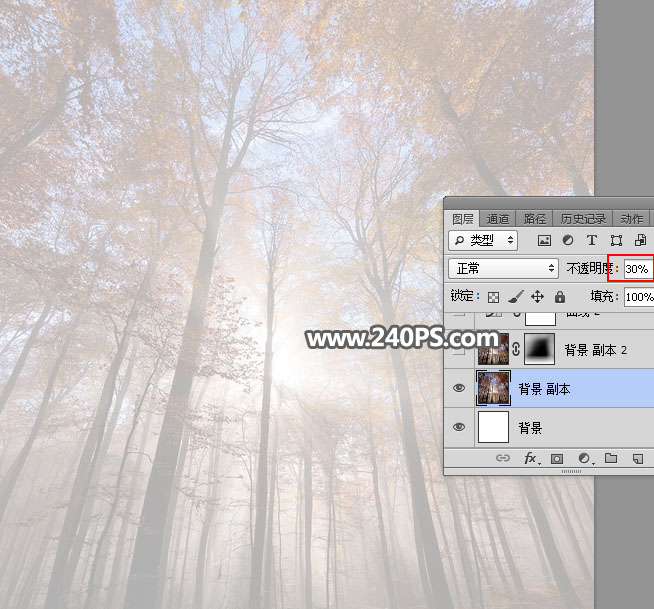Click link layers chain icon at panel bottom
The image size is (654, 609).
click(503, 458)
